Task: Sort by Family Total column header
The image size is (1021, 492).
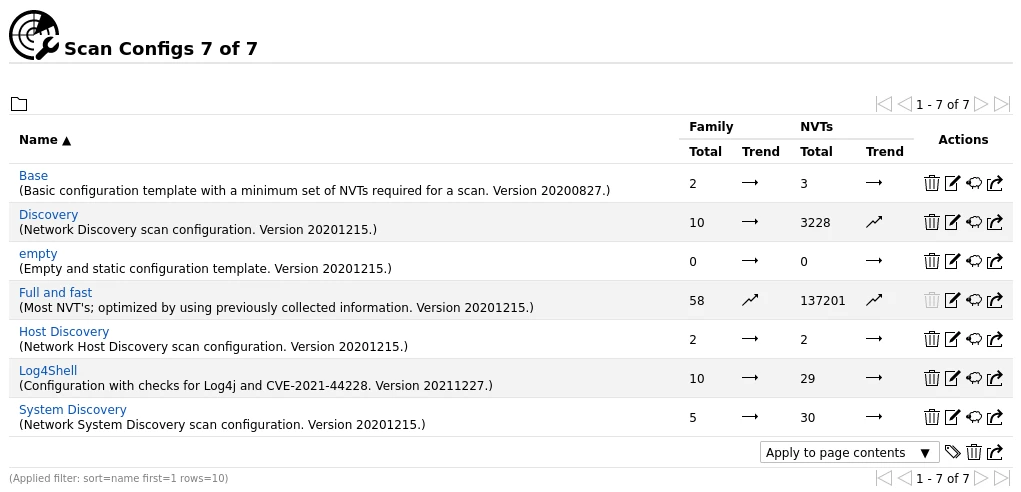Action: 705,152
